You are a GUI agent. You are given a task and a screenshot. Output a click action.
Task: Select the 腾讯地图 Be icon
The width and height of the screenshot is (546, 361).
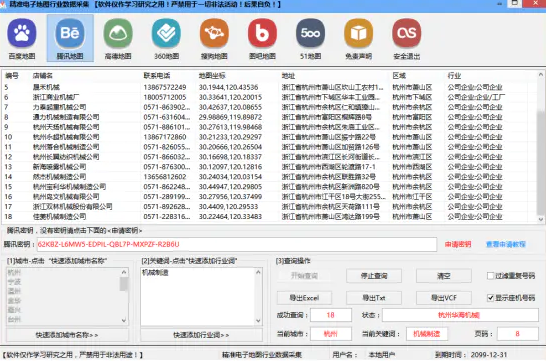coord(70,33)
